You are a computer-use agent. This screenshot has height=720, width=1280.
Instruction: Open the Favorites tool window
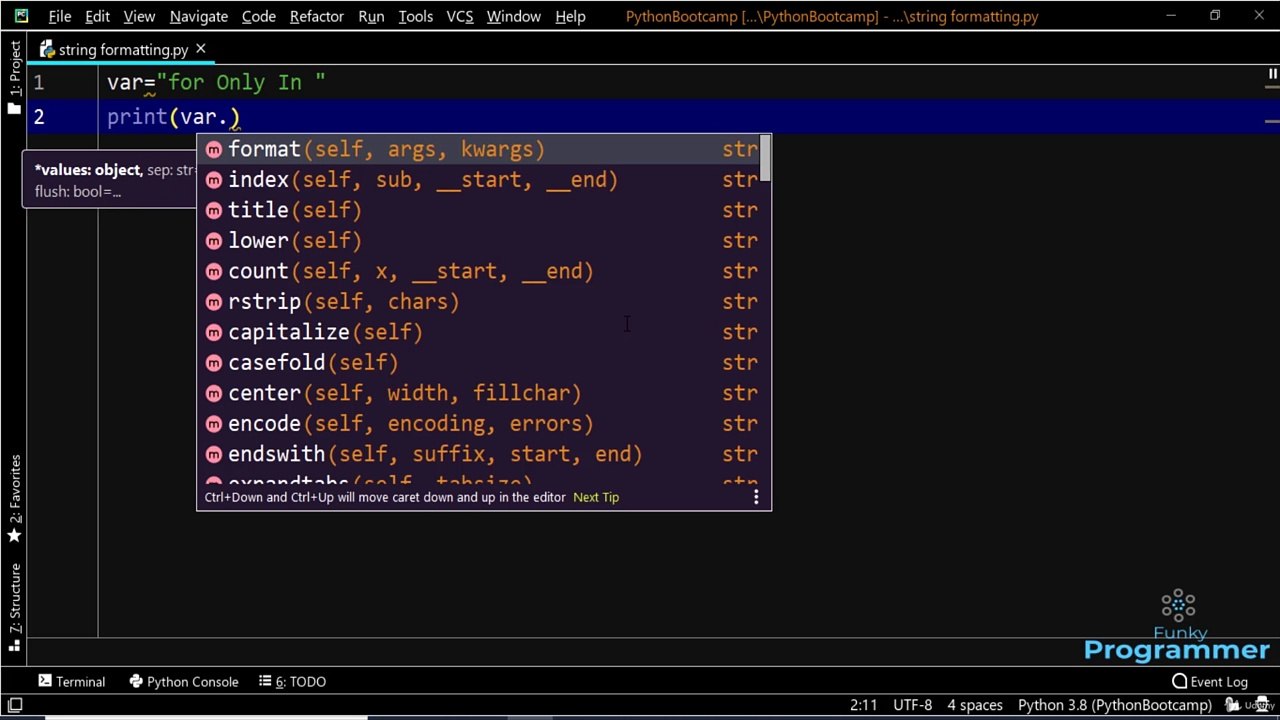click(14, 498)
